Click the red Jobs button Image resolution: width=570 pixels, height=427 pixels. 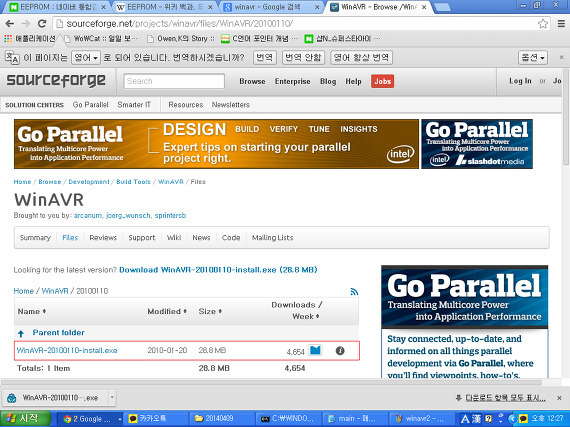(x=382, y=81)
